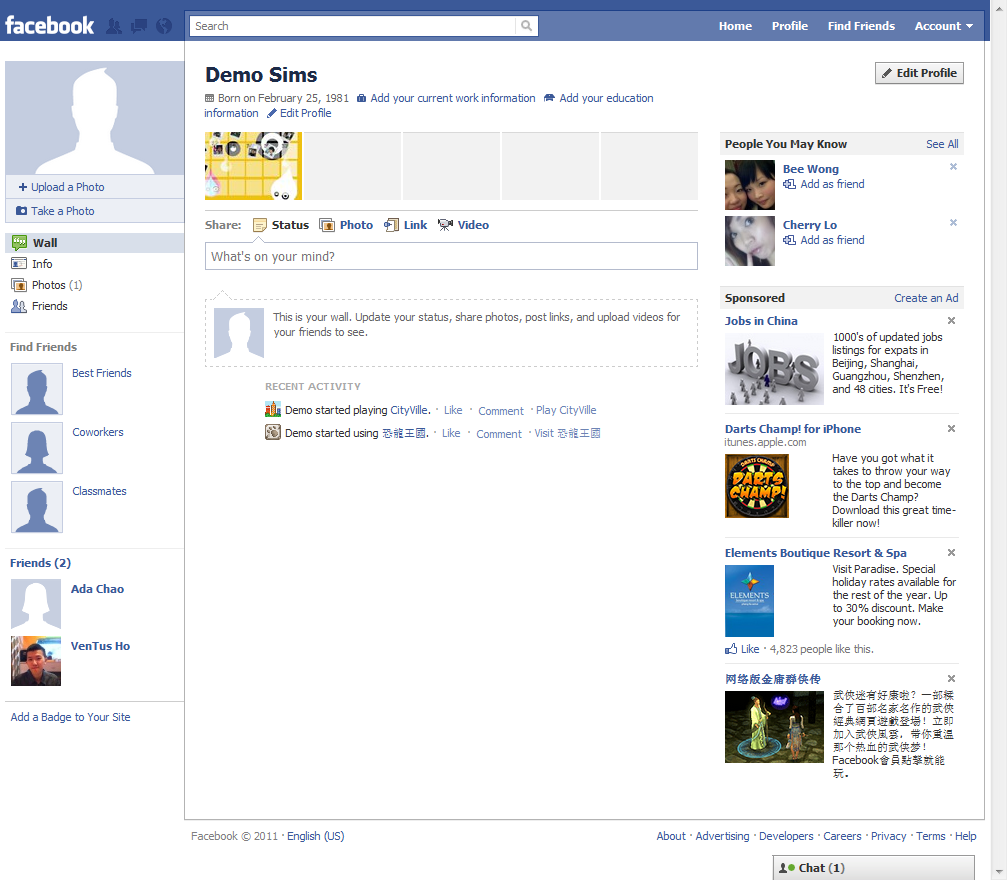Click the What's on your mind box
1007x880 pixels.
coord(451,256)
